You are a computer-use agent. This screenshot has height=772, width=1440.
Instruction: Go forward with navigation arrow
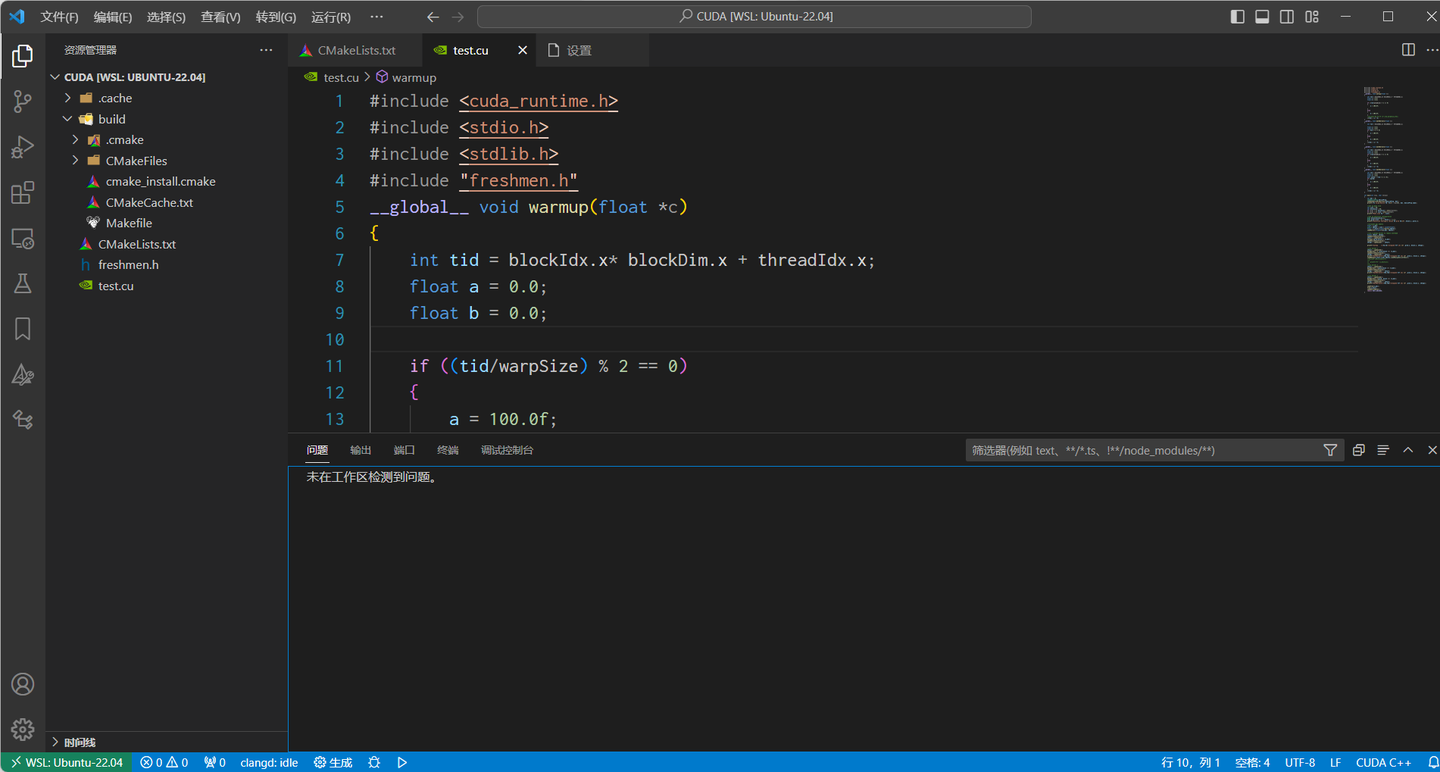[458, 17]
